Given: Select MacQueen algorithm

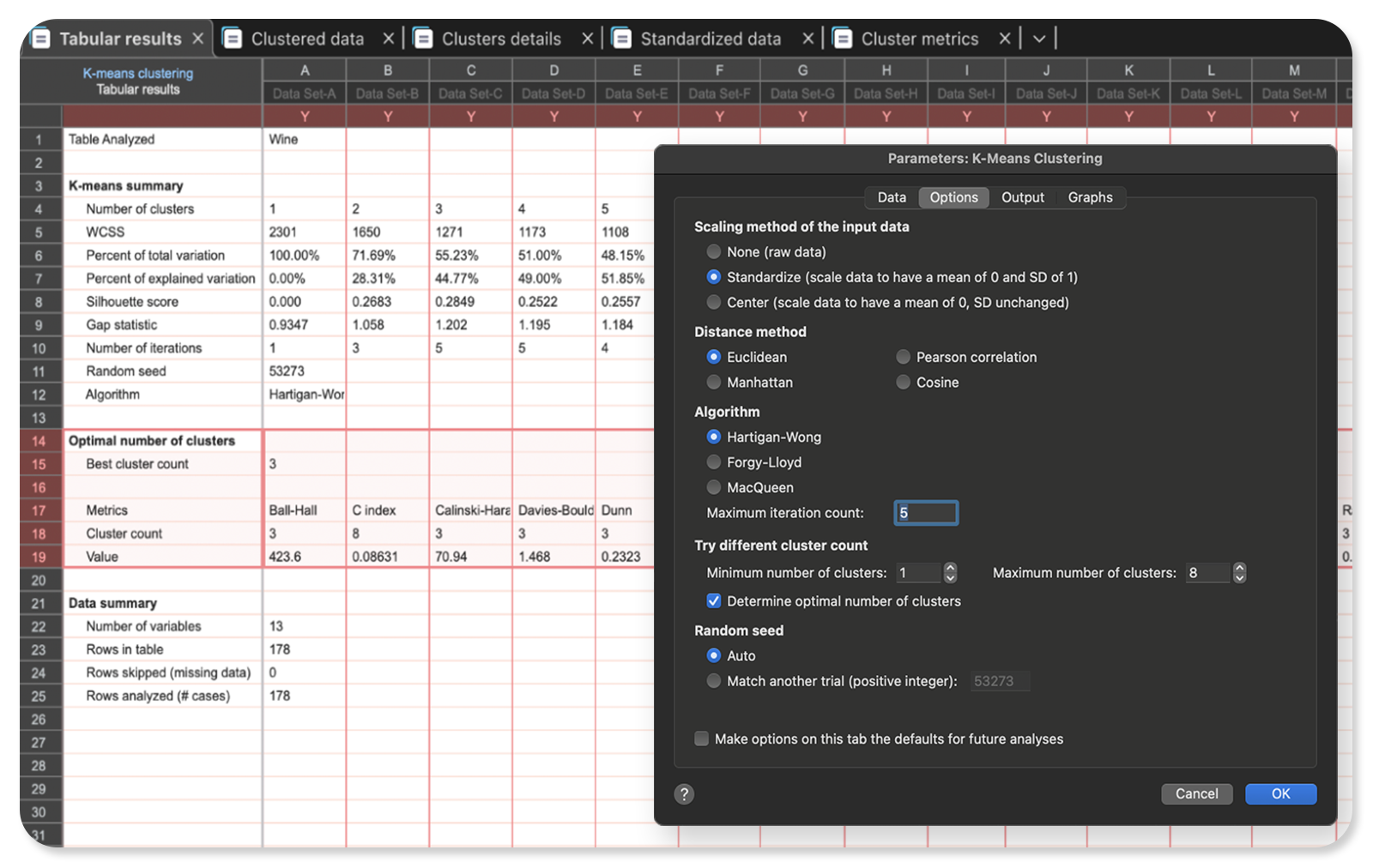Looking at the screenshot, I should [x=714, y=487].
